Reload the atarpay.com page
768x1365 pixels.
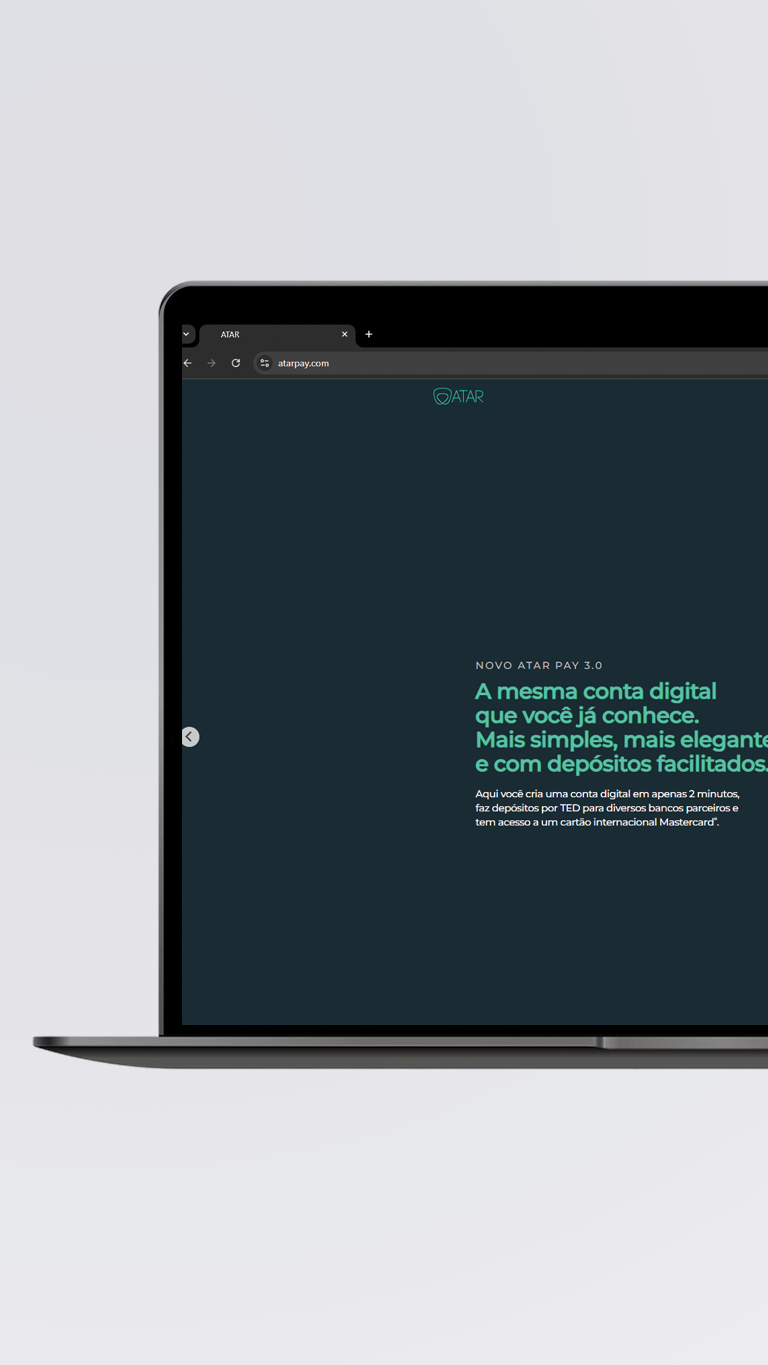(x=236, y=363)
